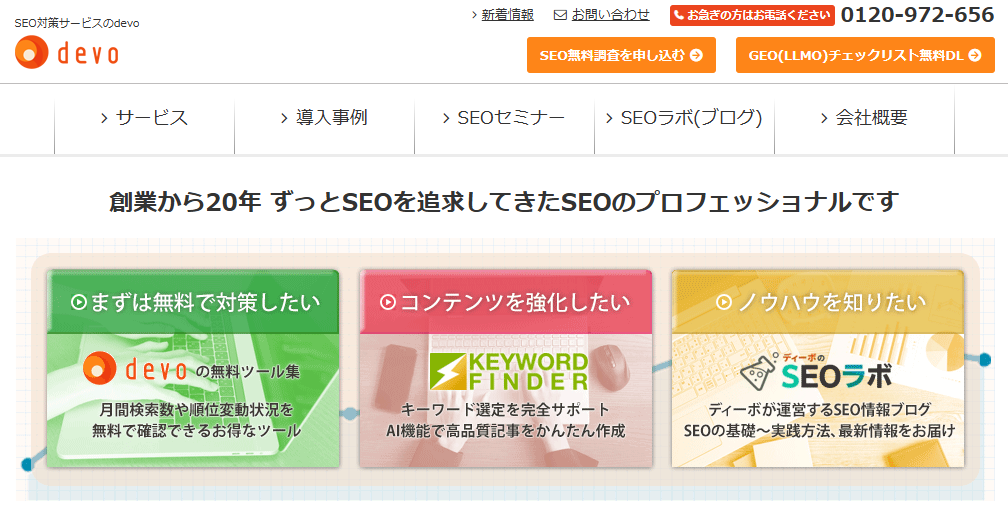The width and height of the screenshot is (1008, 522).
Task: Open the SEOラボ(ブログ) navigation item
Action: pos(684,118)
